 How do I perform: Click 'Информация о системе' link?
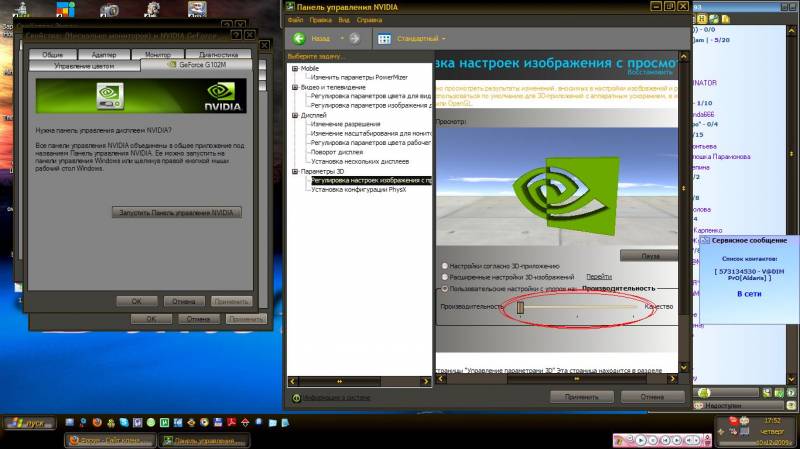pos(337,397)
